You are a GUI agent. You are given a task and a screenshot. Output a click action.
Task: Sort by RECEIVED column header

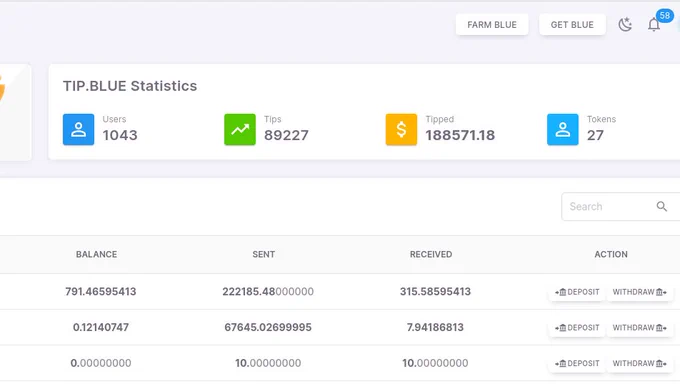tap(431, 254)
